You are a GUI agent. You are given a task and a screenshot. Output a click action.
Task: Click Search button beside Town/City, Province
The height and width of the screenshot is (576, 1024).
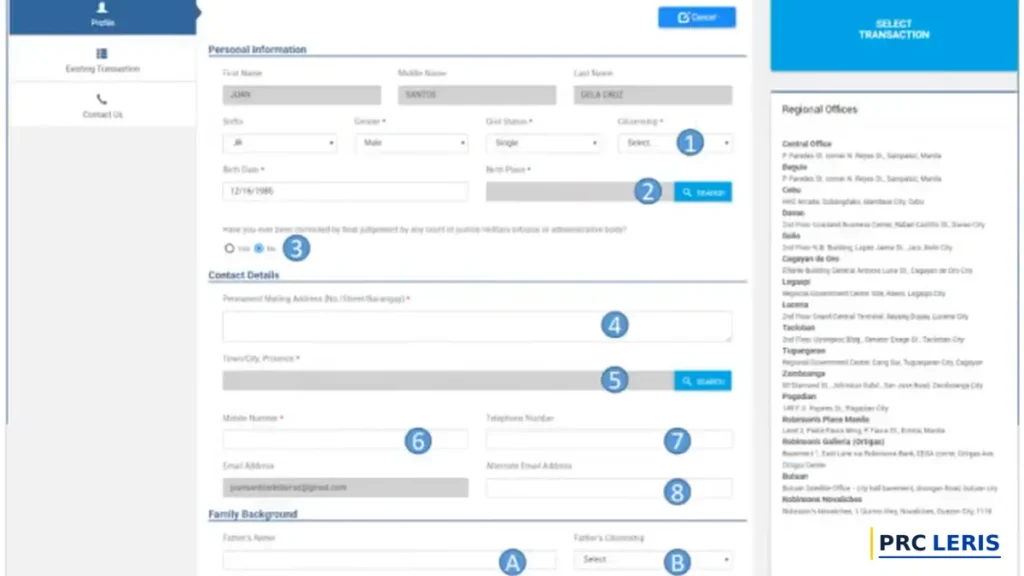click(x=703, y=381)
